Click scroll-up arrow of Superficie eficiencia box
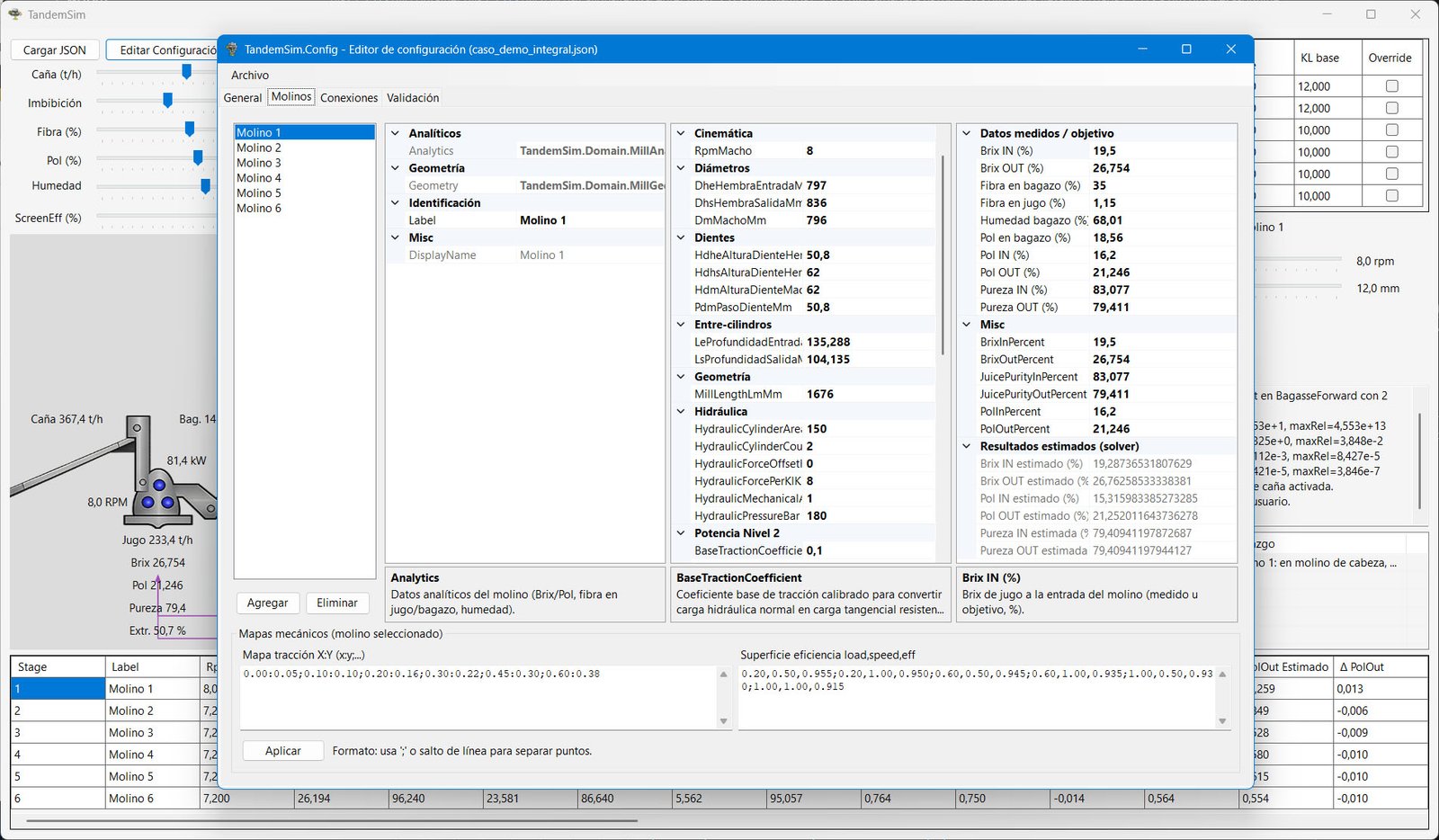The width and height of the screenshot is (1439, 840). click(1221, 674)
